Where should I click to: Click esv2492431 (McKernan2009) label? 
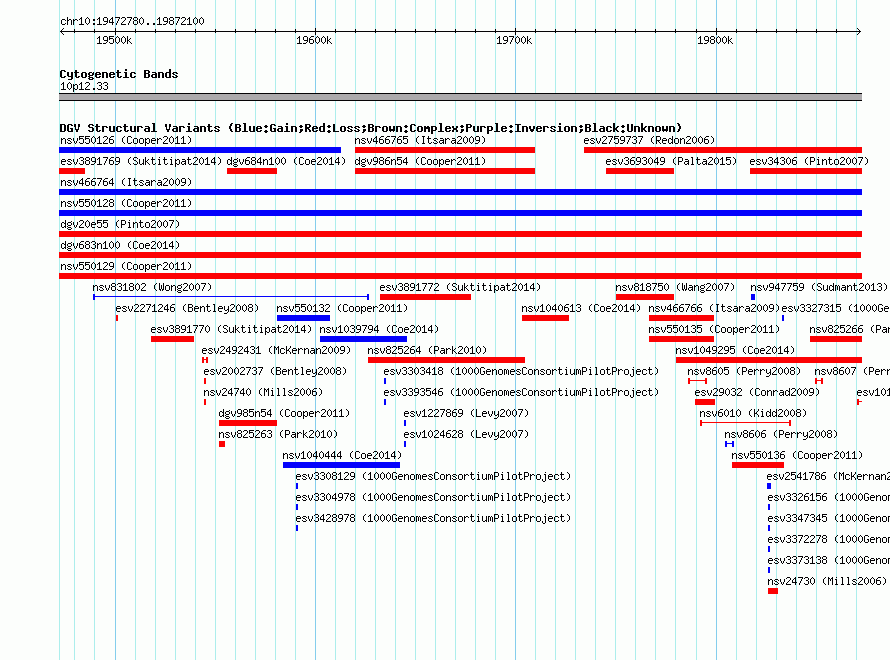(x=276, y=350)
